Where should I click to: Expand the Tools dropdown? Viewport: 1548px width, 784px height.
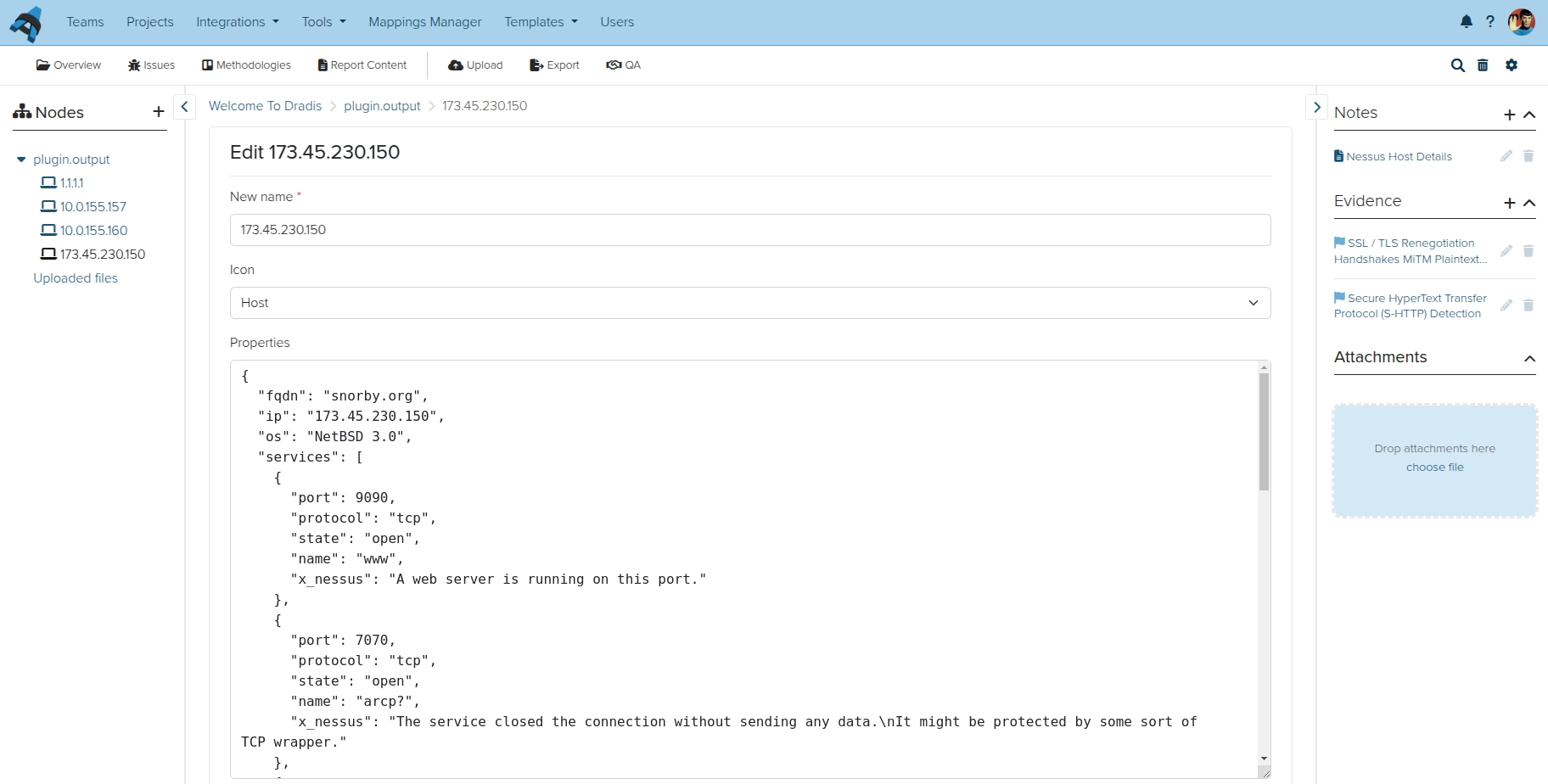pos(324,22)
